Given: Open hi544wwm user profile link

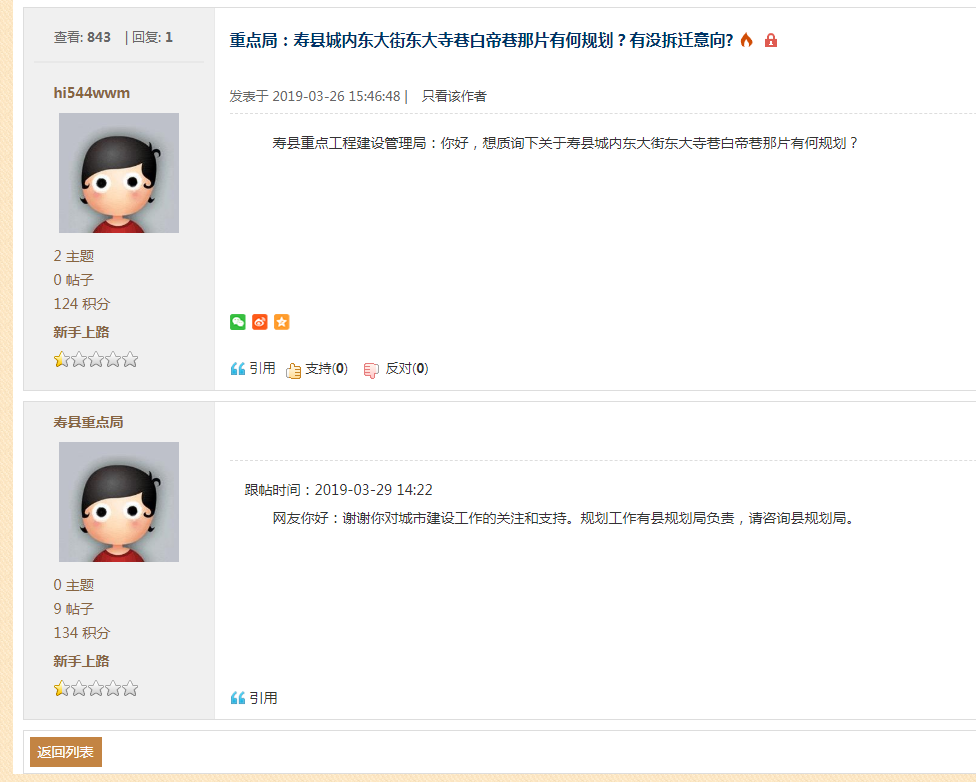Looking at the screenshot, I should [x=91, y=93].
